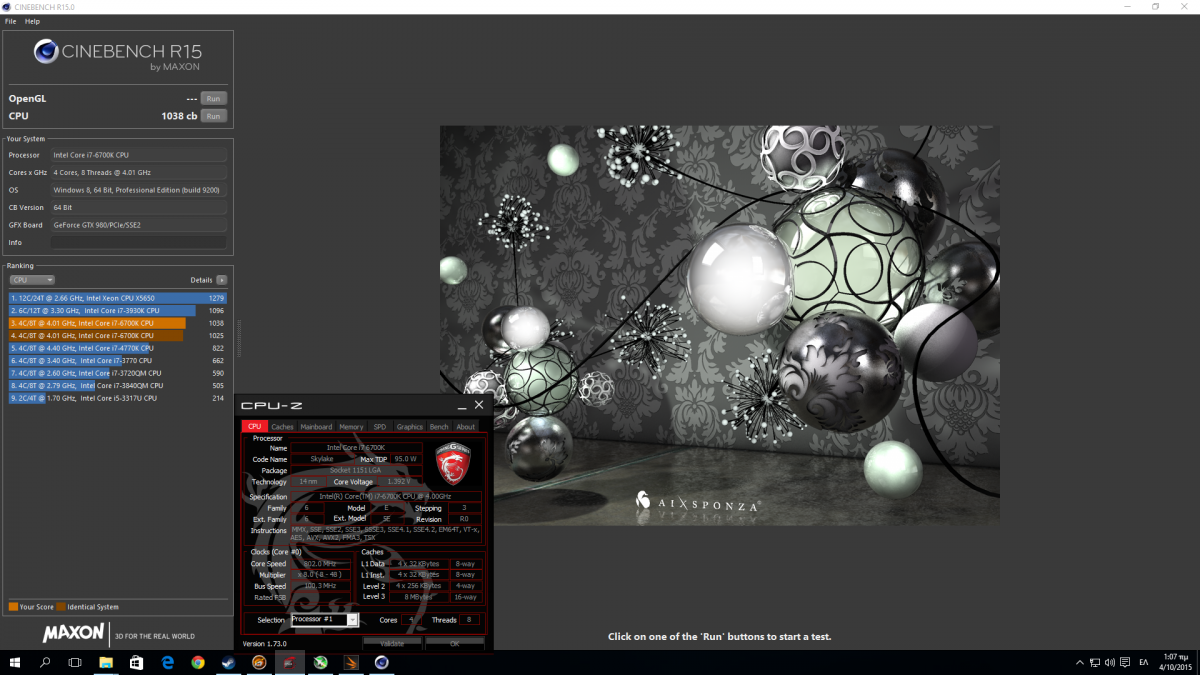Select ranking row i7-3770
Viewport: 1200px width, 675px height.
pos(118,360)
